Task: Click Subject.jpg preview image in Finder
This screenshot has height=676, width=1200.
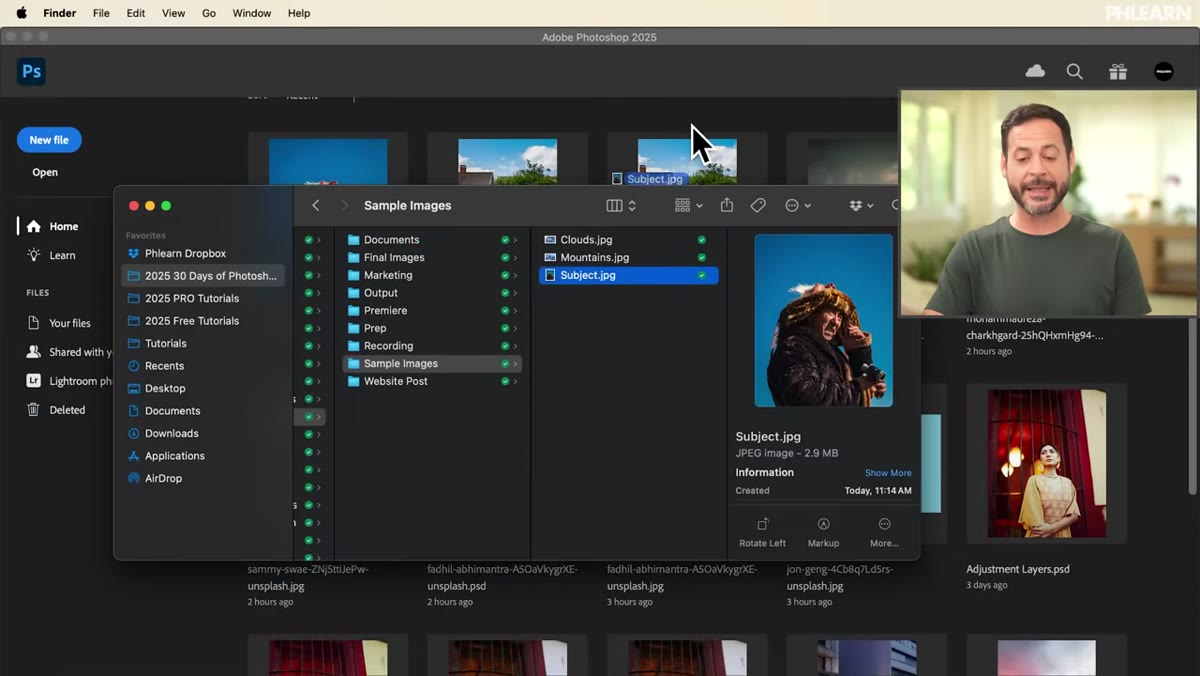Action: pos(824,320)
